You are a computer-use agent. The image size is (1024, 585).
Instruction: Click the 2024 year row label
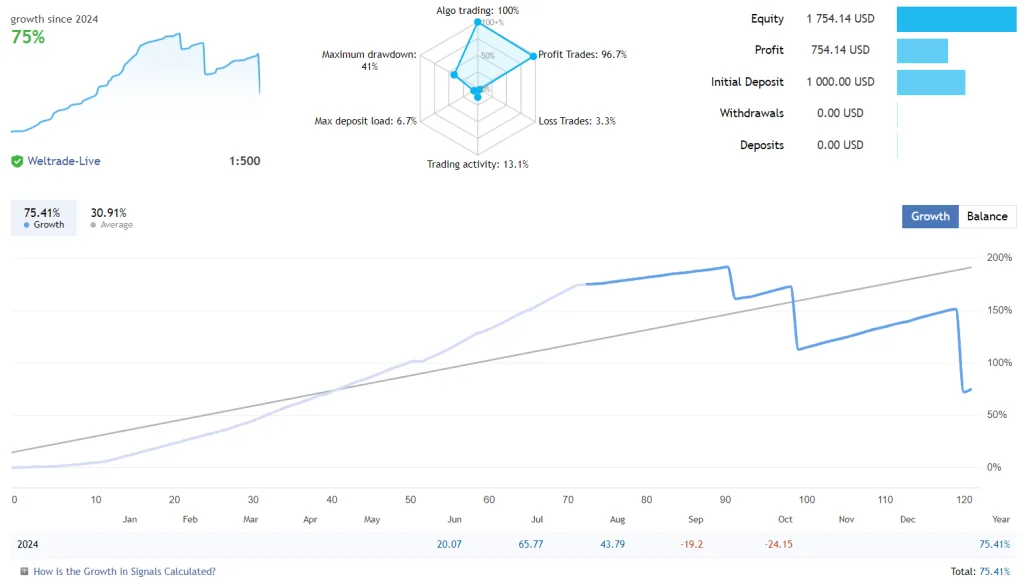pos(29,544)
